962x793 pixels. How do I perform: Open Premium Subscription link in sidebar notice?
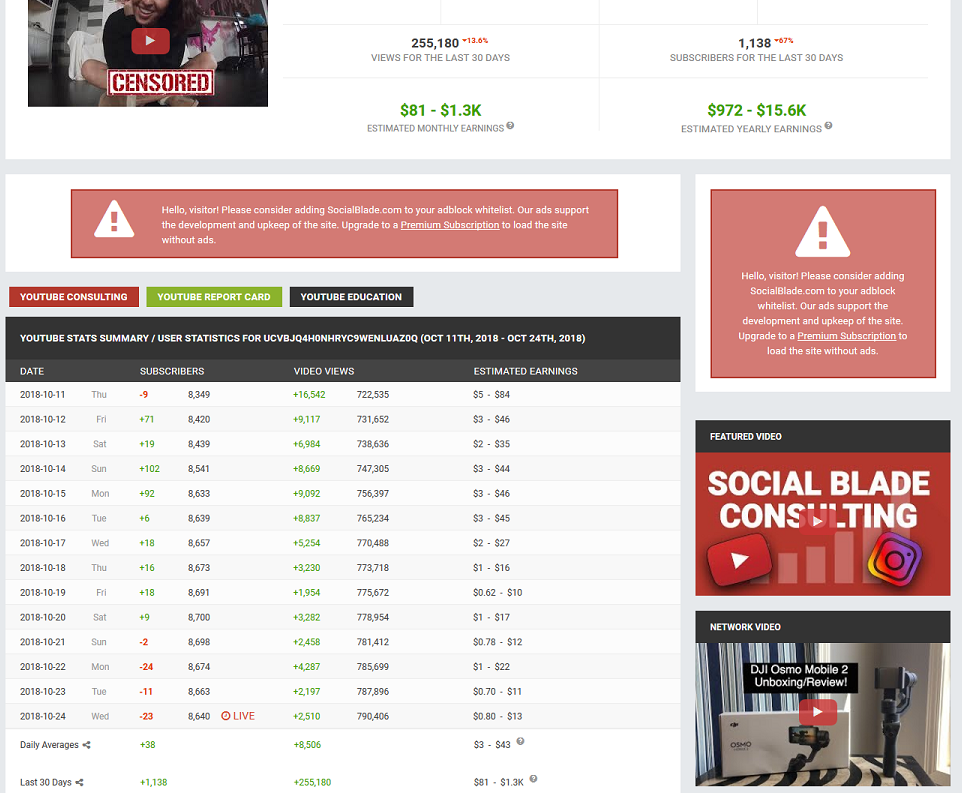click(x=847, y=336)
